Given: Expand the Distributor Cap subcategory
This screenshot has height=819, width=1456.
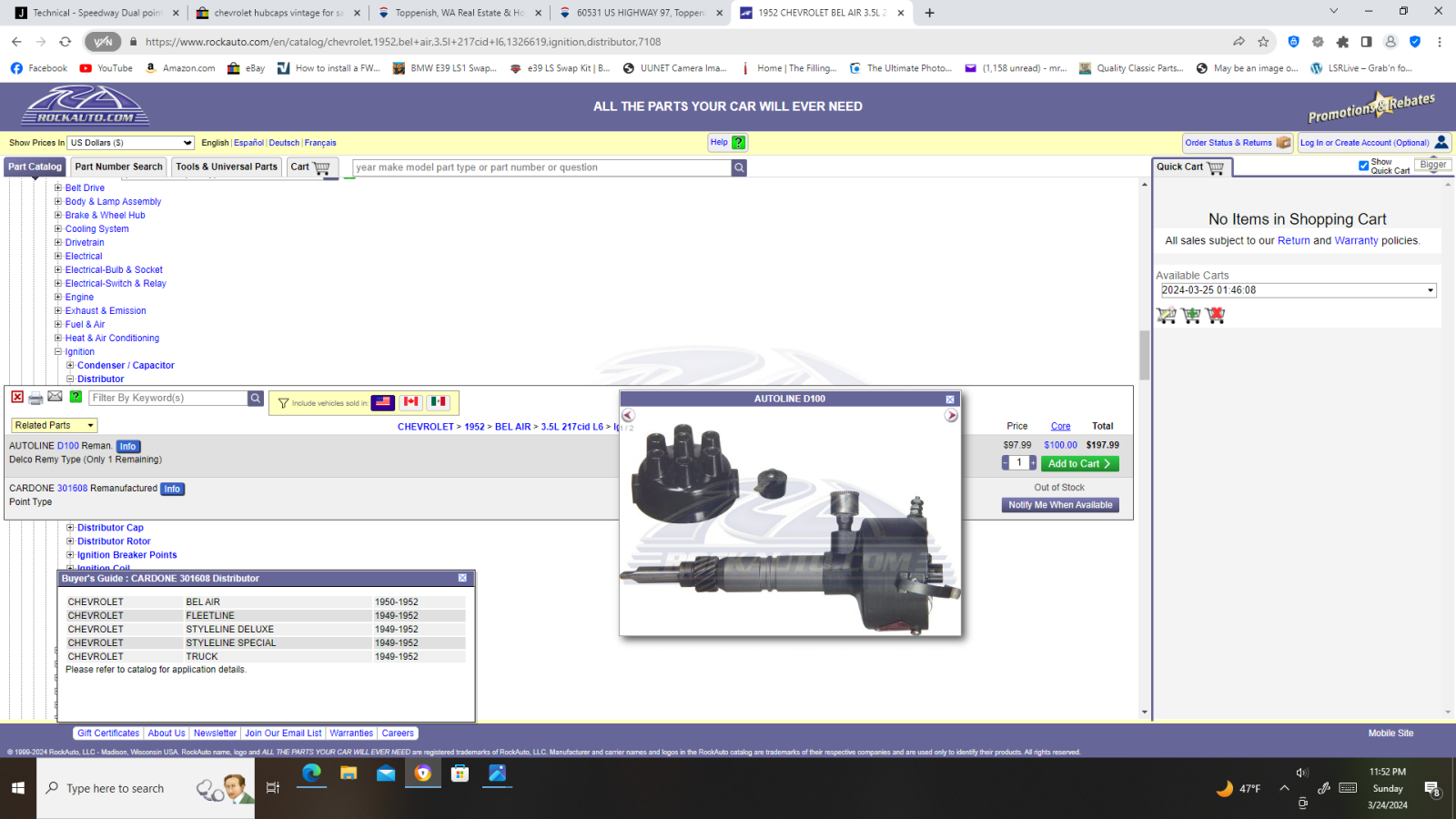Looking at the screenshot, I should point(70,528).
